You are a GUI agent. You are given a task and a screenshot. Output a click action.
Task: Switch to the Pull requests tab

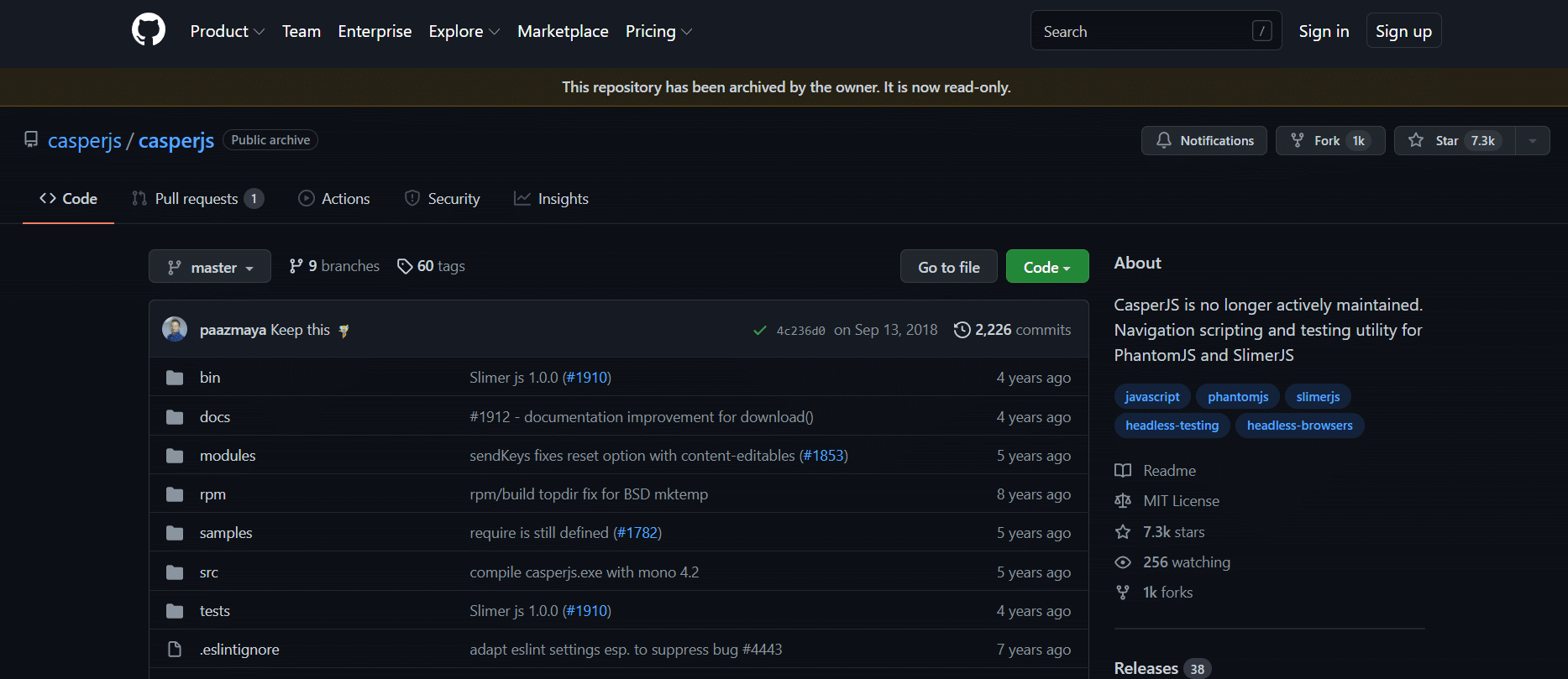coord(198,199)
